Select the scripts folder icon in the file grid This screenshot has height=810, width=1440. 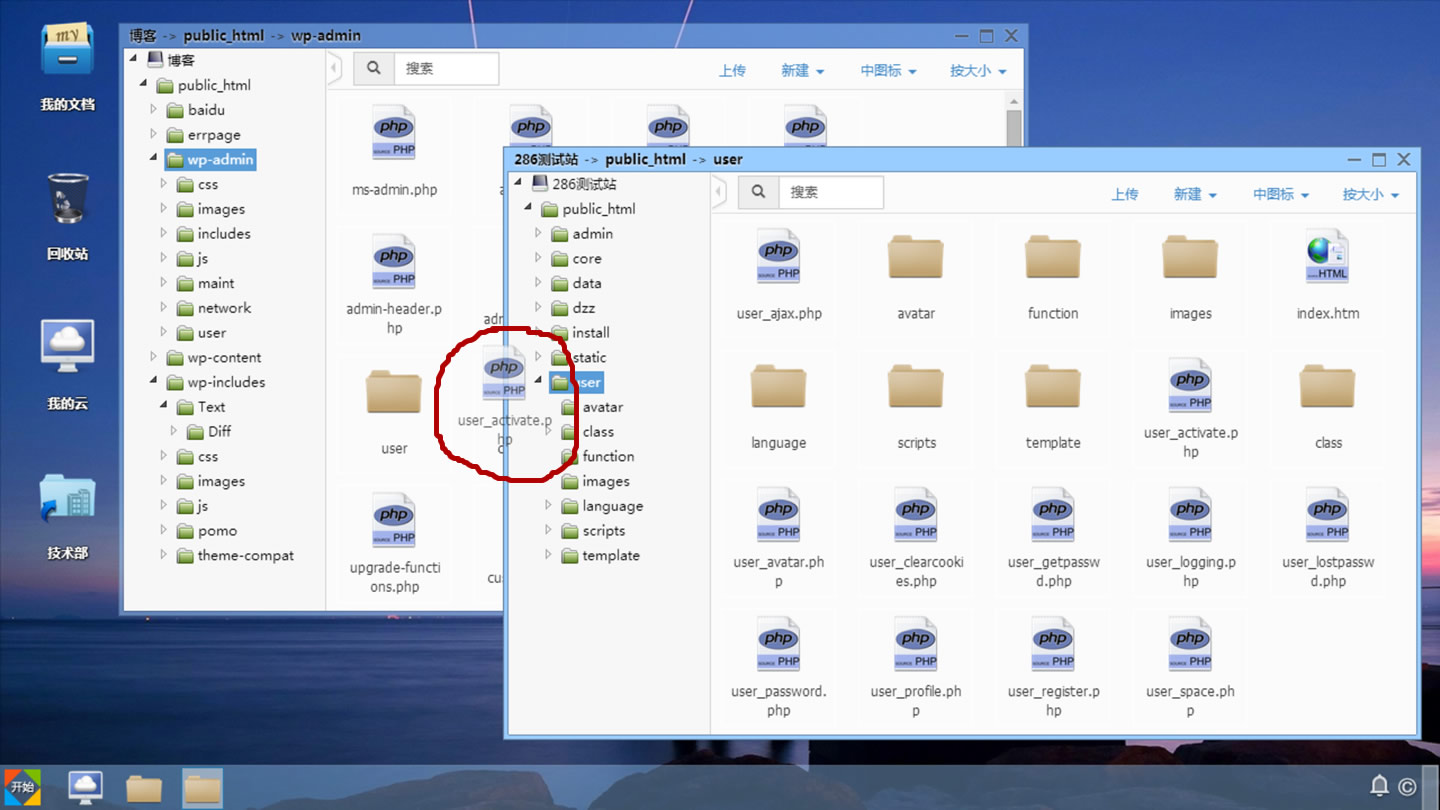[x=916, y=387]
